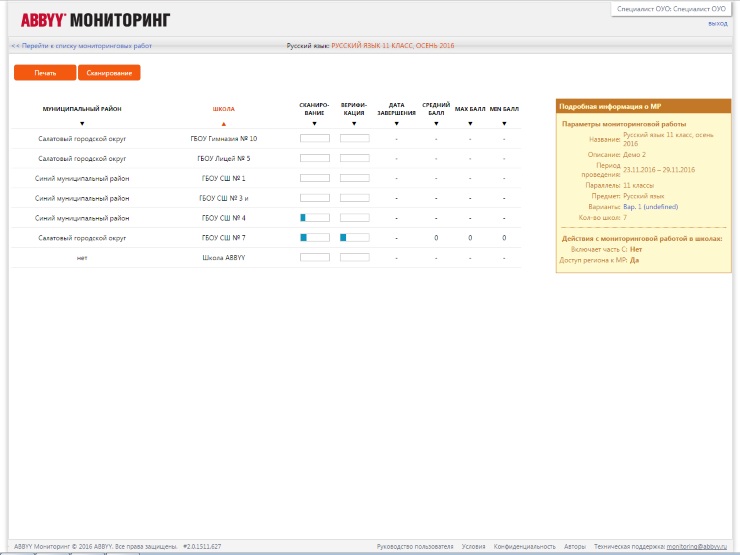740x555 pixels.
Task: Click the Выход logout link
Action: coord(717,24)
